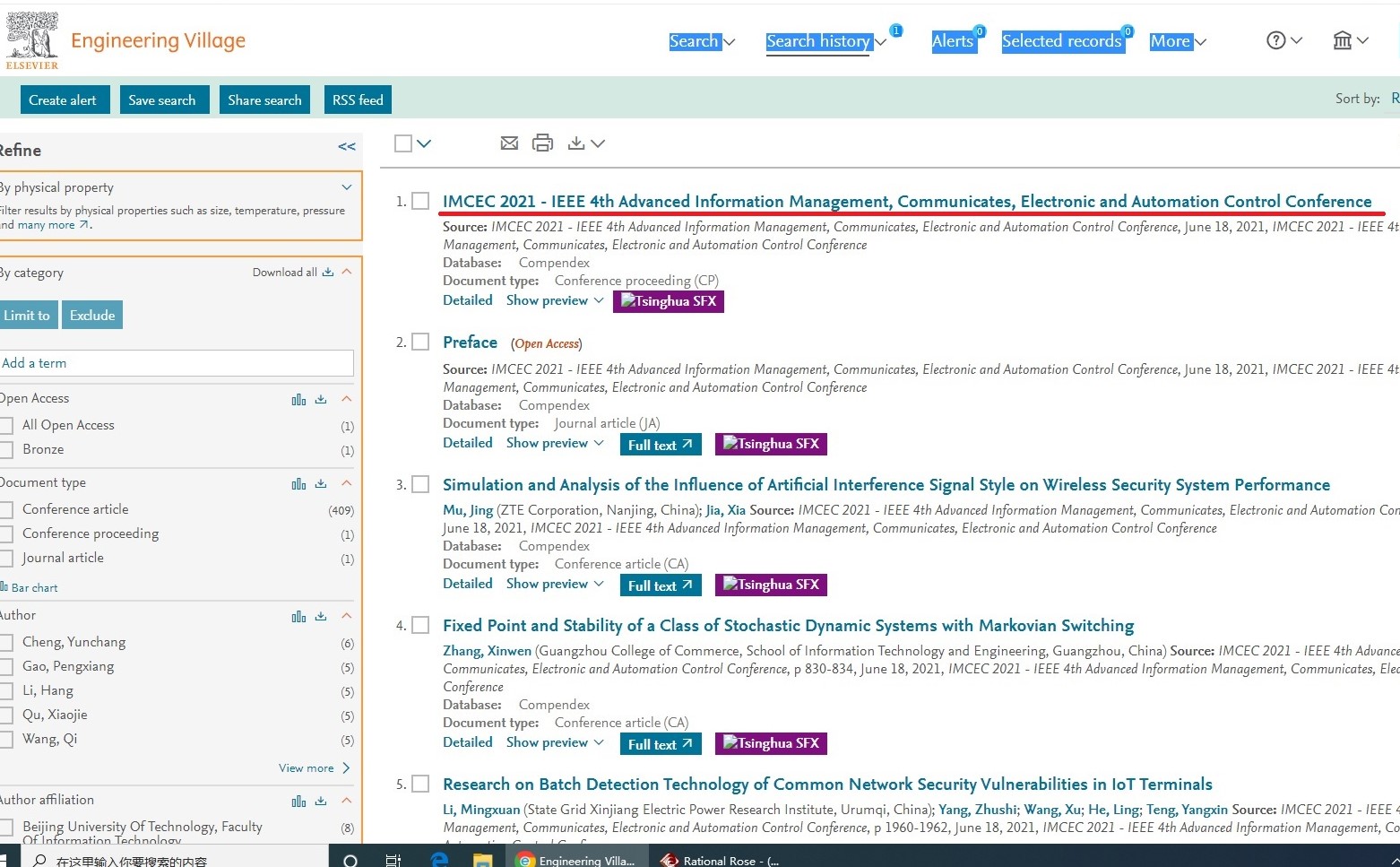Screen dimensions: 1400x867
Task: Check the select-all results checkbox
Action: click(403, 143)
